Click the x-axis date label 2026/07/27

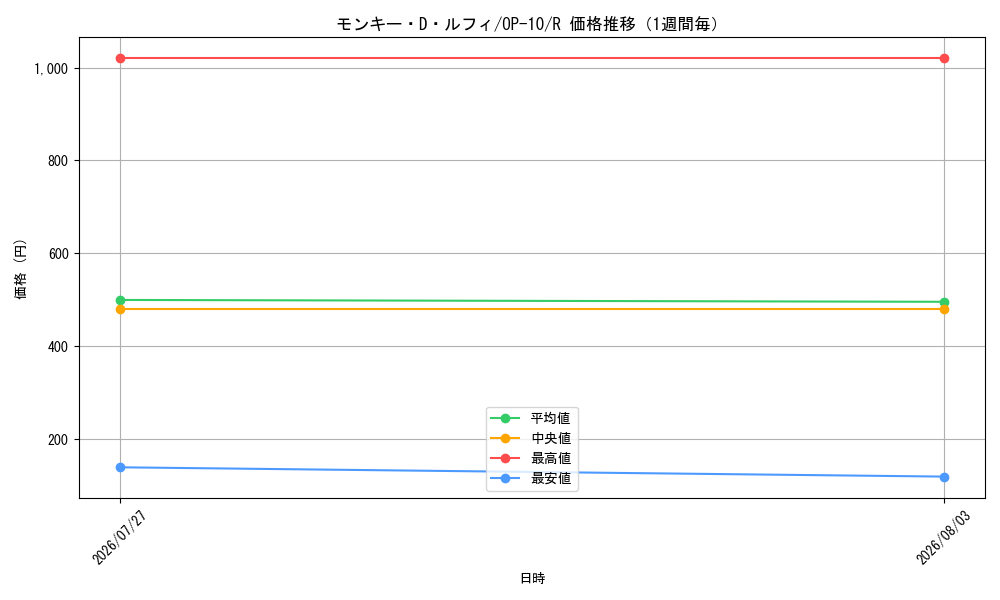120,538
